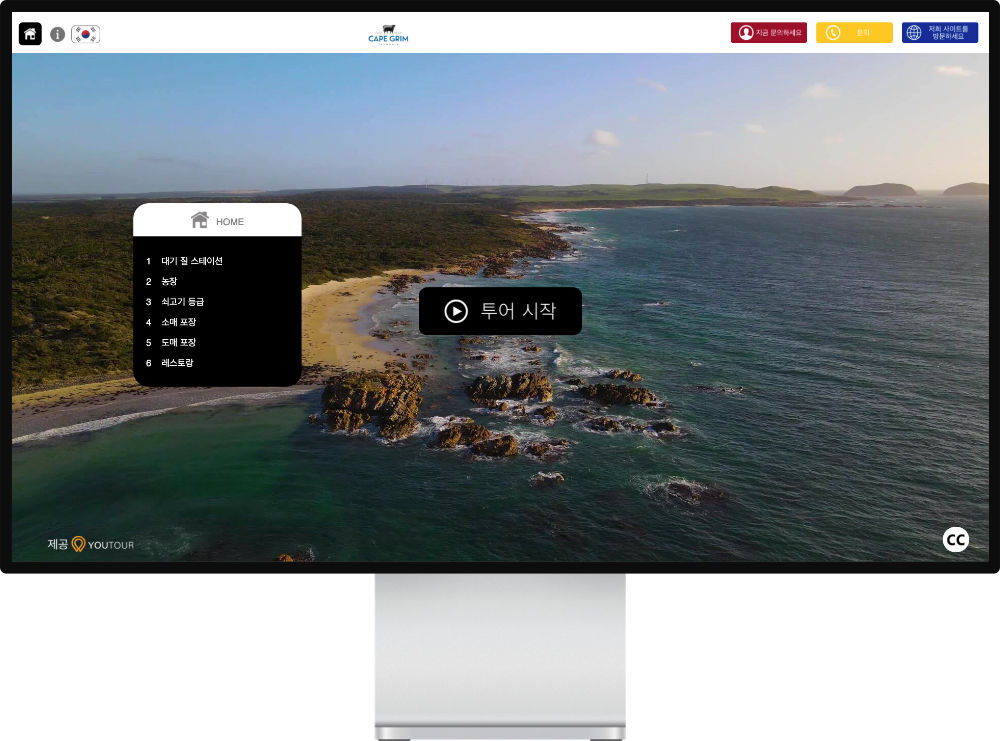Screen dimensions: 1000x741
Task: Click the blue 저희 사이트를 방문하세요 button
Action: (x=939, y=33)
